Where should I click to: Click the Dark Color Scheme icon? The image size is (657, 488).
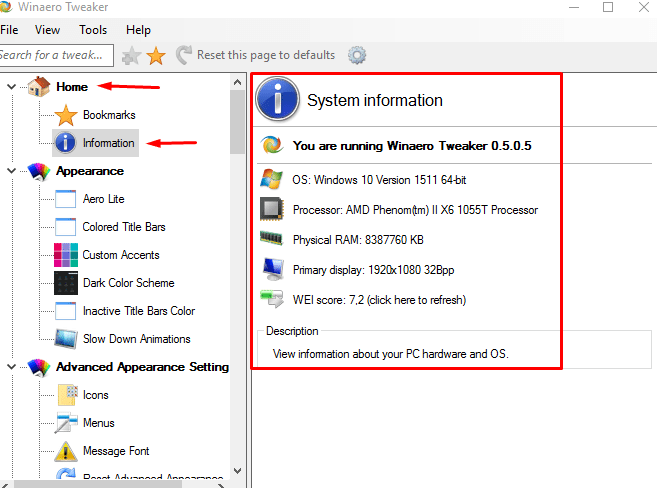click(x=66, y=283)
